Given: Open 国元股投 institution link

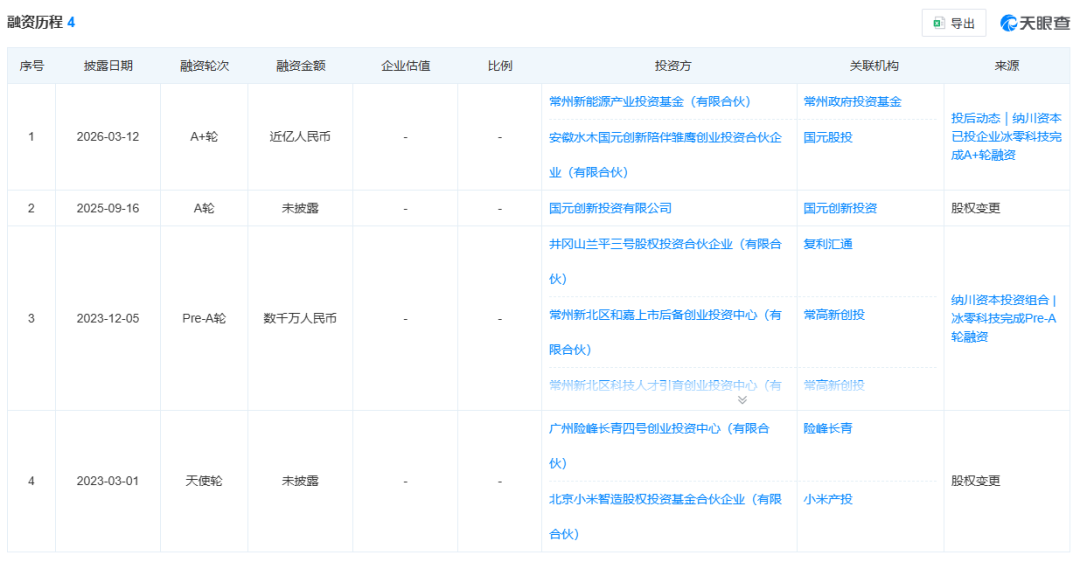Looking at the screenshot, I should tap(828, 138).
